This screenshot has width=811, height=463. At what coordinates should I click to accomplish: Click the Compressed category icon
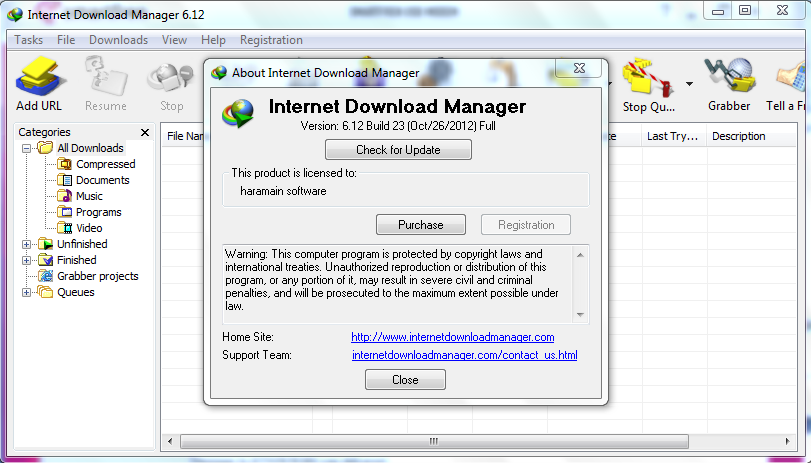coord(65,164)
